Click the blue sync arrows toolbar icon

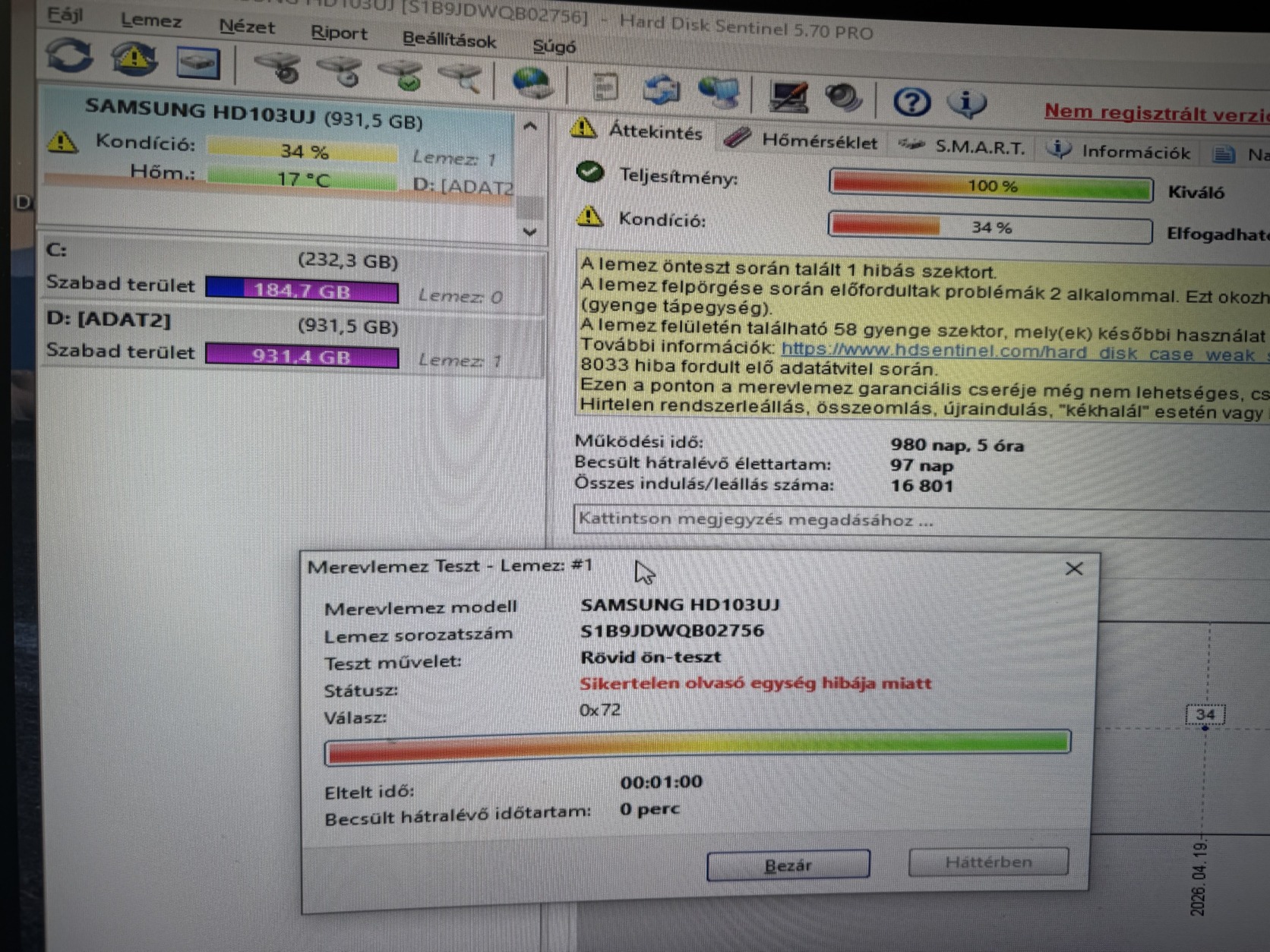(x=662, y=90)
